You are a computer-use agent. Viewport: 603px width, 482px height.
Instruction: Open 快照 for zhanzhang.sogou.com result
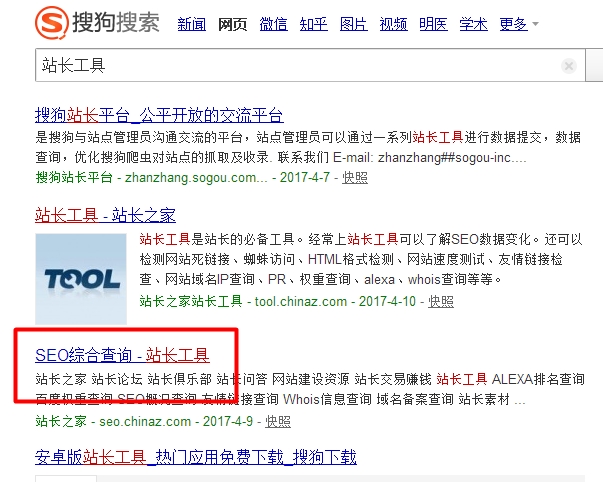(x=355, y=178)
